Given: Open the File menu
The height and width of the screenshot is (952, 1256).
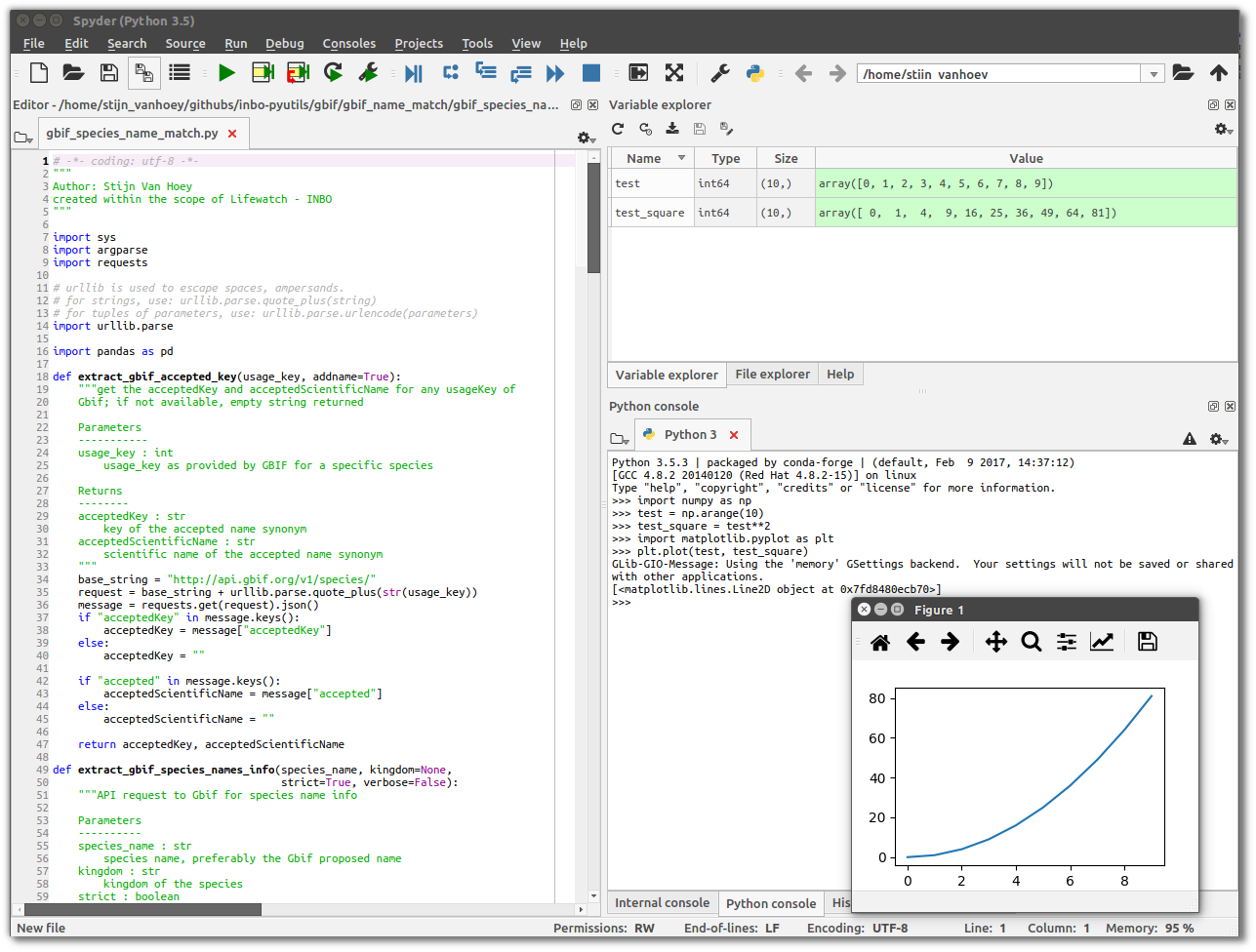Looking at the screenshot, I should pos(34,43).
